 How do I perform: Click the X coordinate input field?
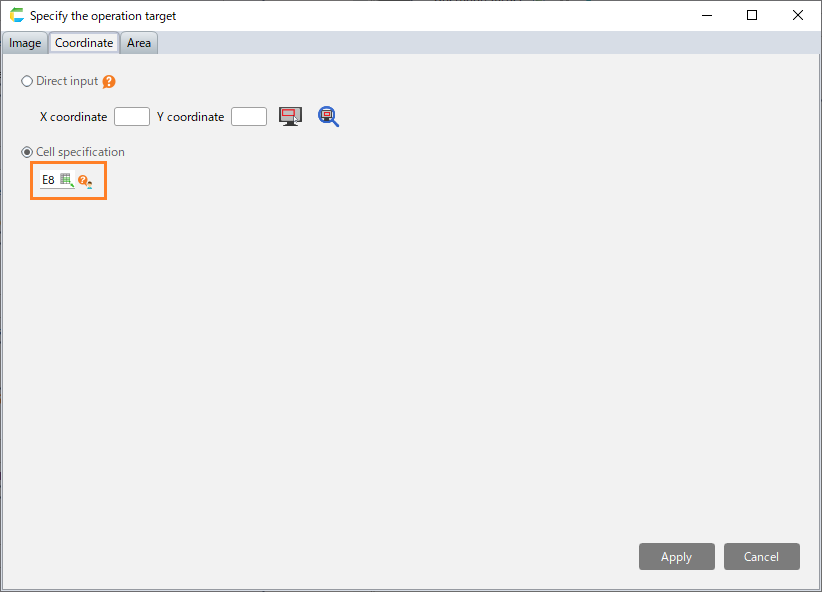click(x=132, y=116)
